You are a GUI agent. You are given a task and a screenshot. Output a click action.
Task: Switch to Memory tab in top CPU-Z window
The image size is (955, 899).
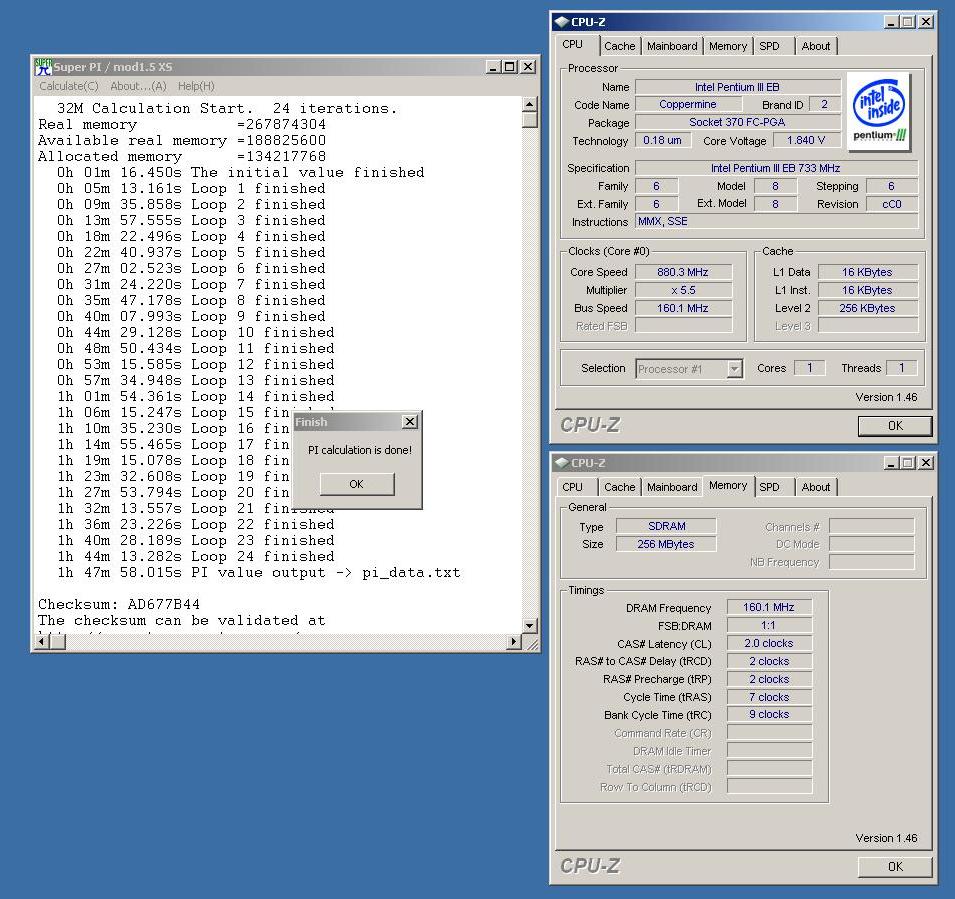(x=728, y=46)
